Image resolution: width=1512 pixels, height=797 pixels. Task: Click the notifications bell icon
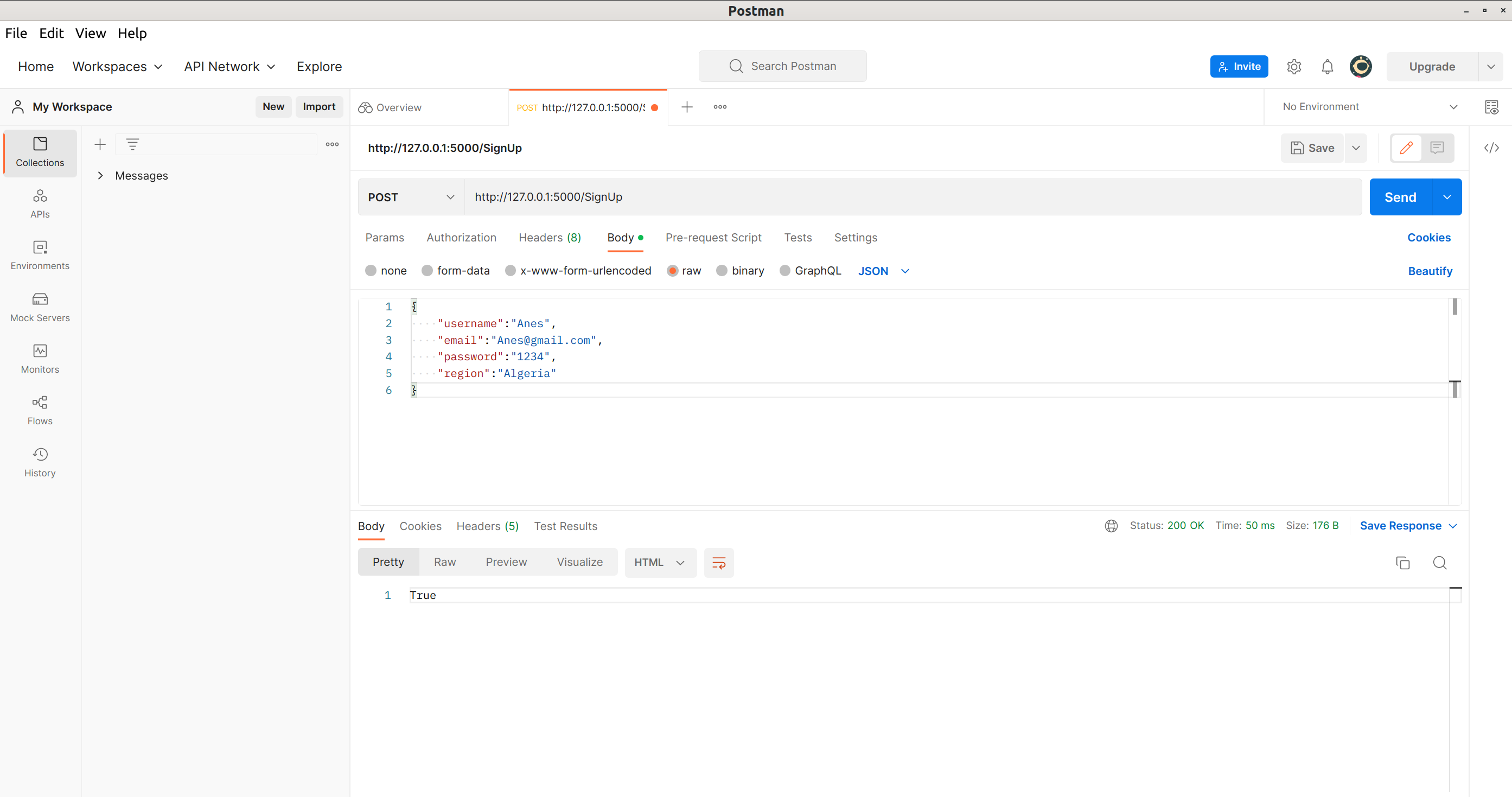(1326, 67)
